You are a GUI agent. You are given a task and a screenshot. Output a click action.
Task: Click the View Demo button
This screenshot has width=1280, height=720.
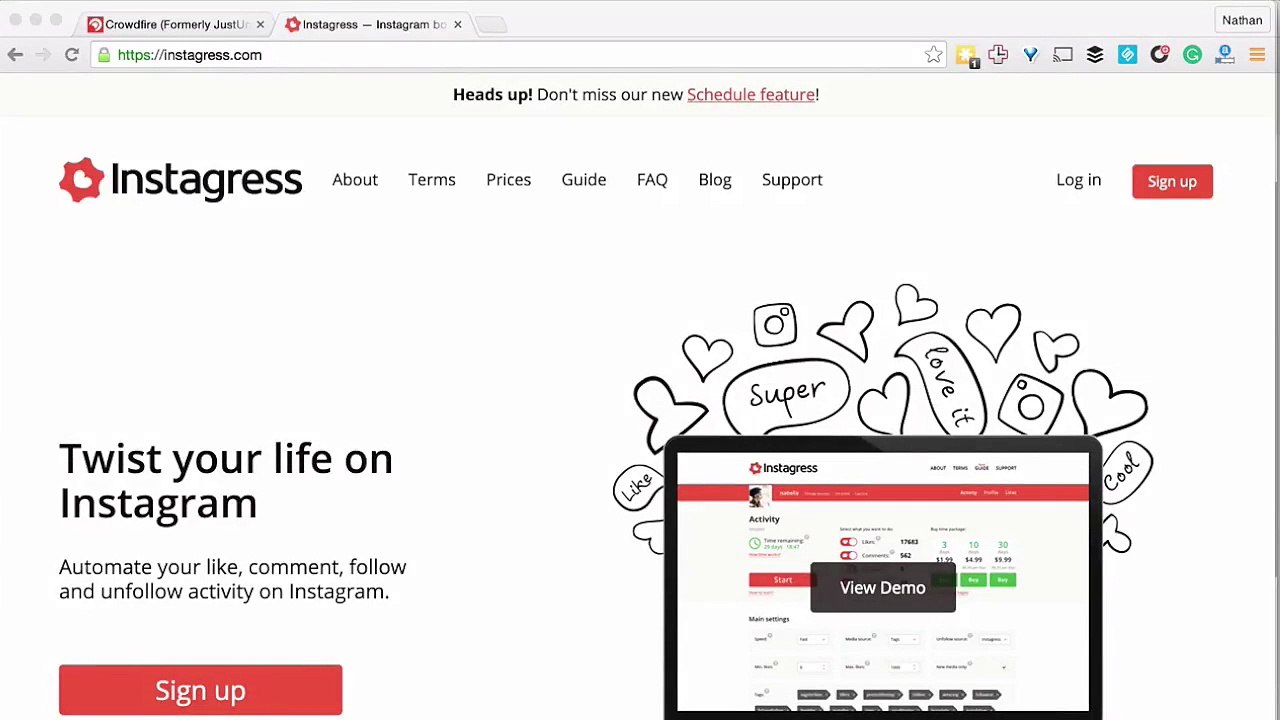(x=883, y=587)
